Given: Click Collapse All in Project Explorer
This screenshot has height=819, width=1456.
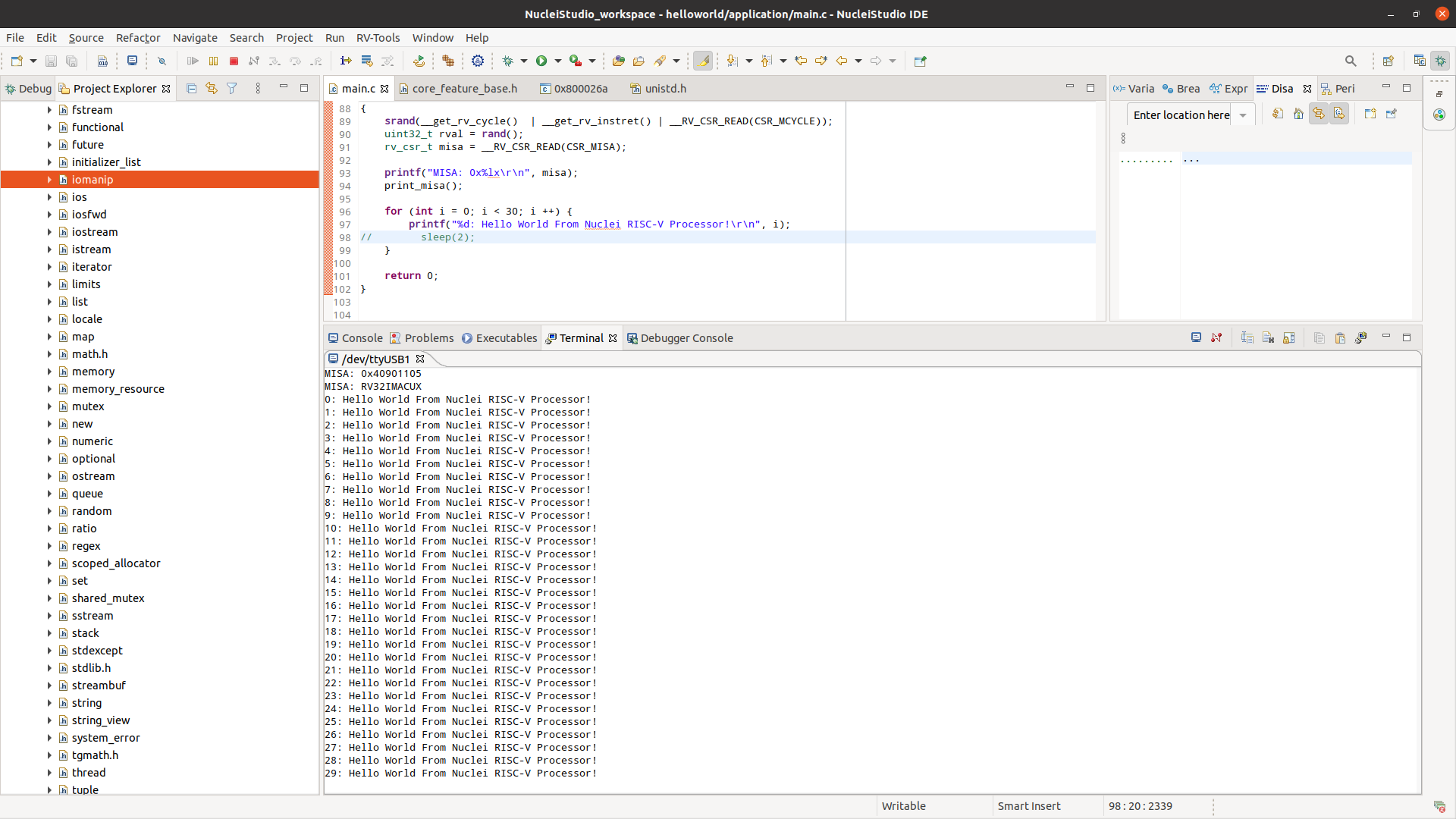Looking at the screenshot, I should [191, 89].
